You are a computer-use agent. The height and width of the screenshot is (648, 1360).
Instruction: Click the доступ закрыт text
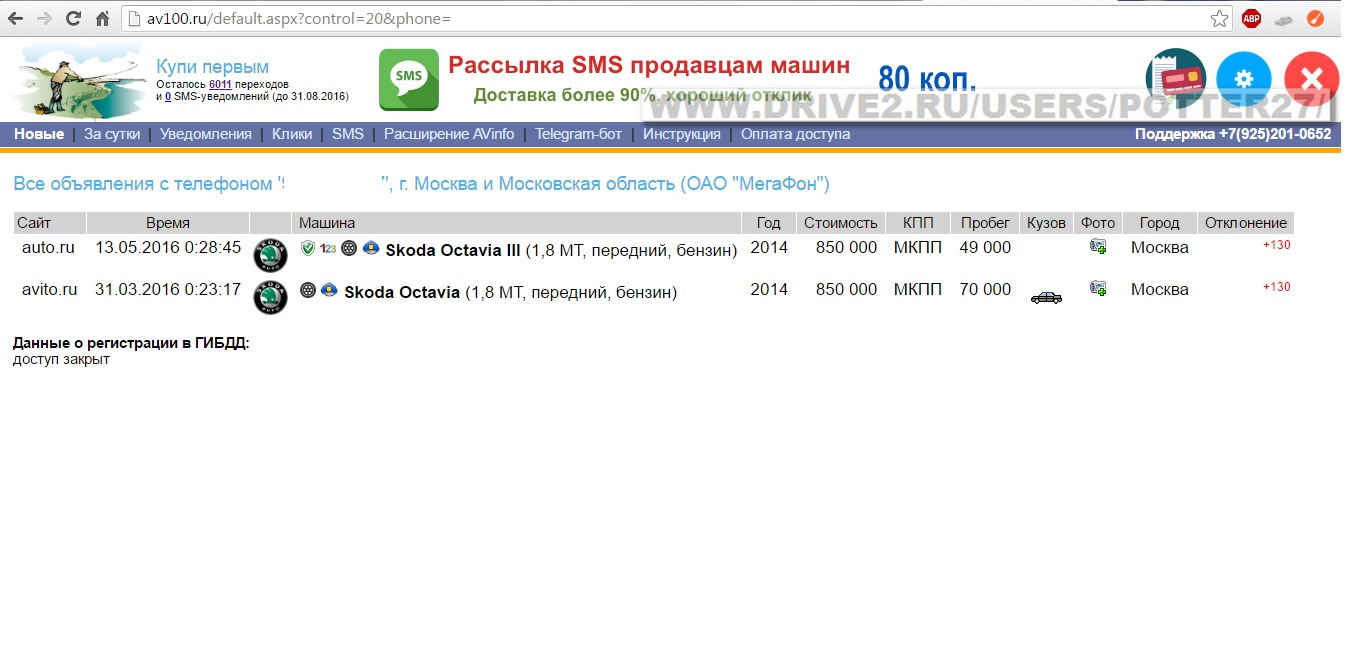pyautogui.click(x=61, y=359)
